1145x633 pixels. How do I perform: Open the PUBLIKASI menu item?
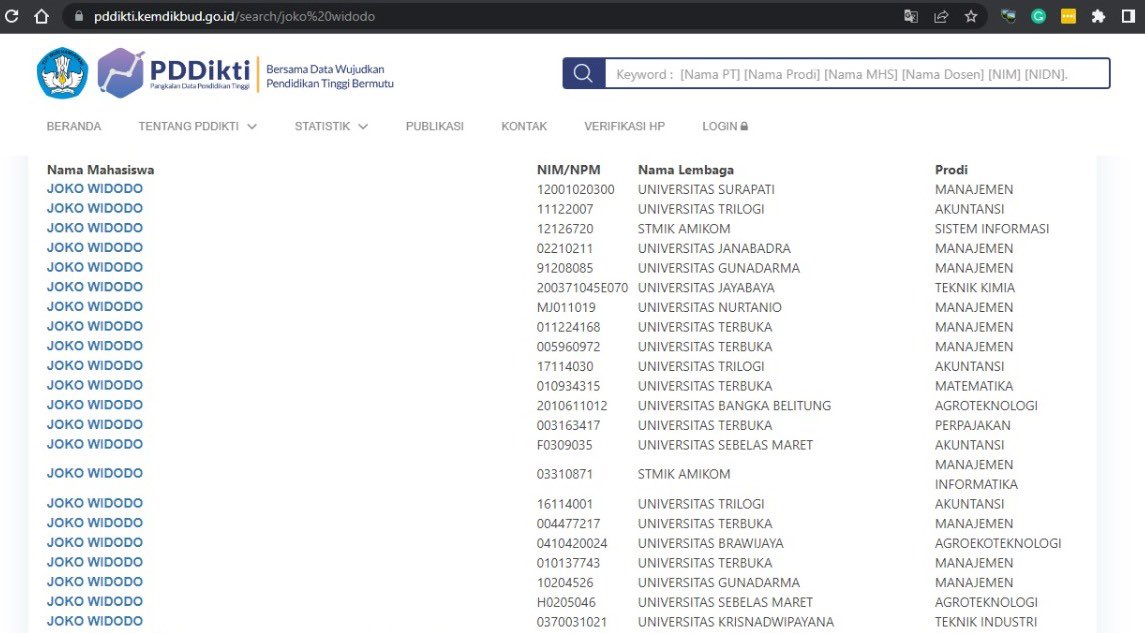click(434, 126)
